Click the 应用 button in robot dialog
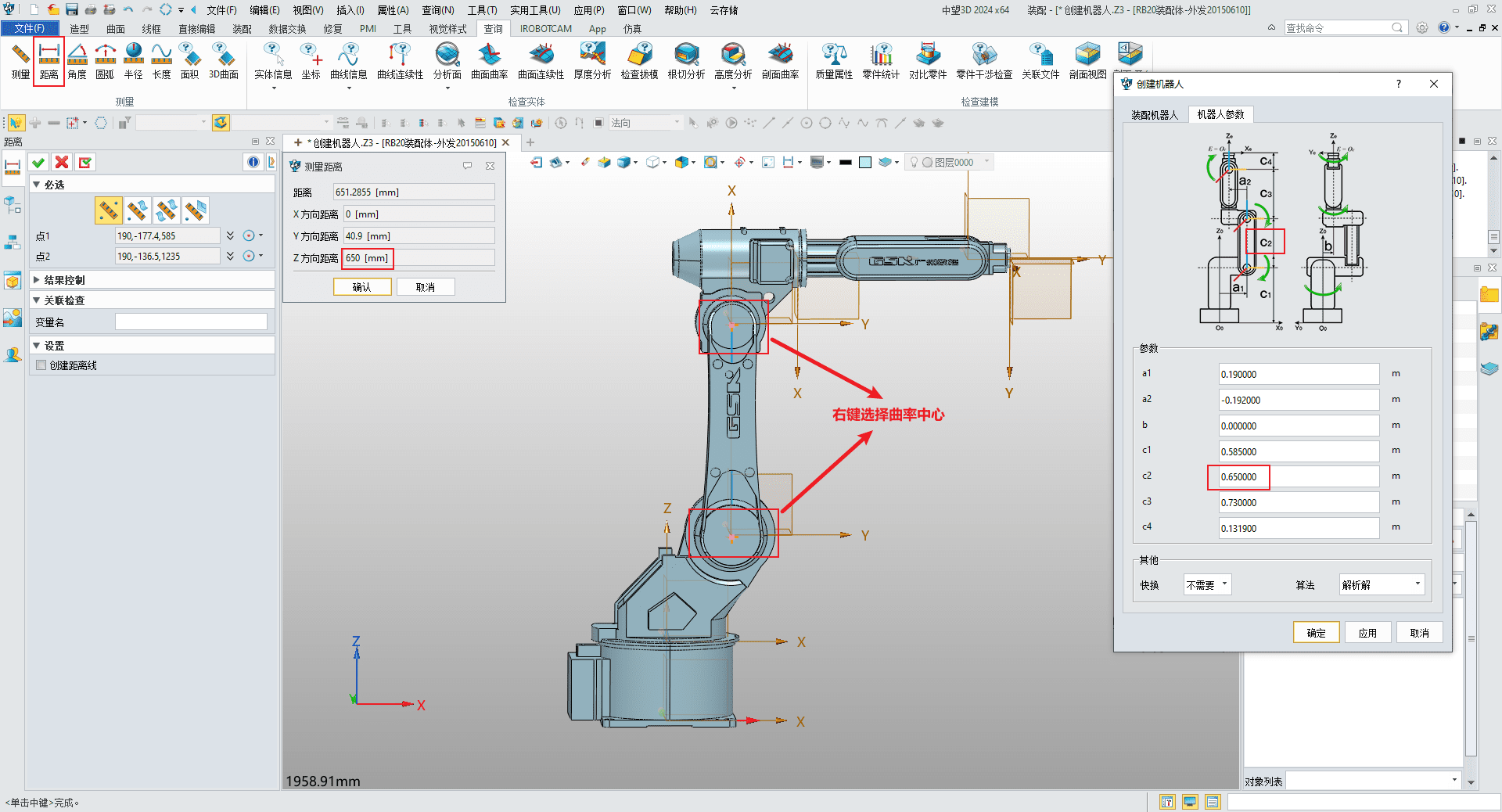 [1367, 633]
